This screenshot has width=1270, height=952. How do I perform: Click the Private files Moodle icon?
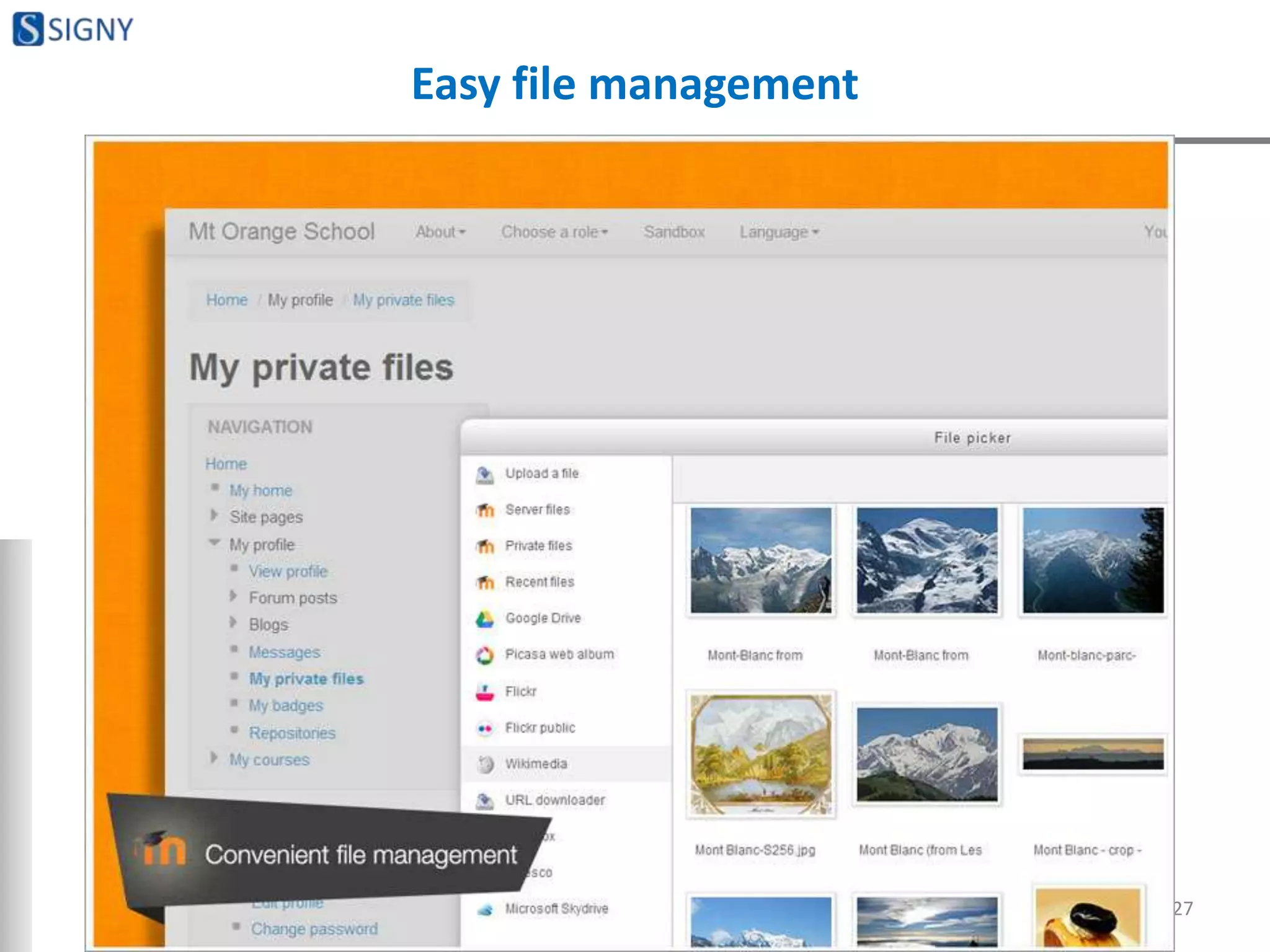(x=485, y=546)
